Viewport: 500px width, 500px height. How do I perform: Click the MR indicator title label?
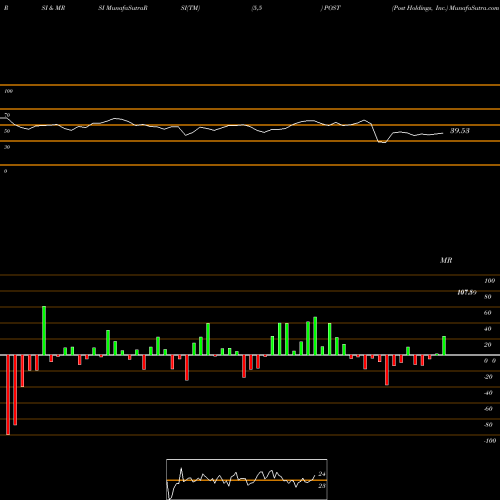[446, 260]
